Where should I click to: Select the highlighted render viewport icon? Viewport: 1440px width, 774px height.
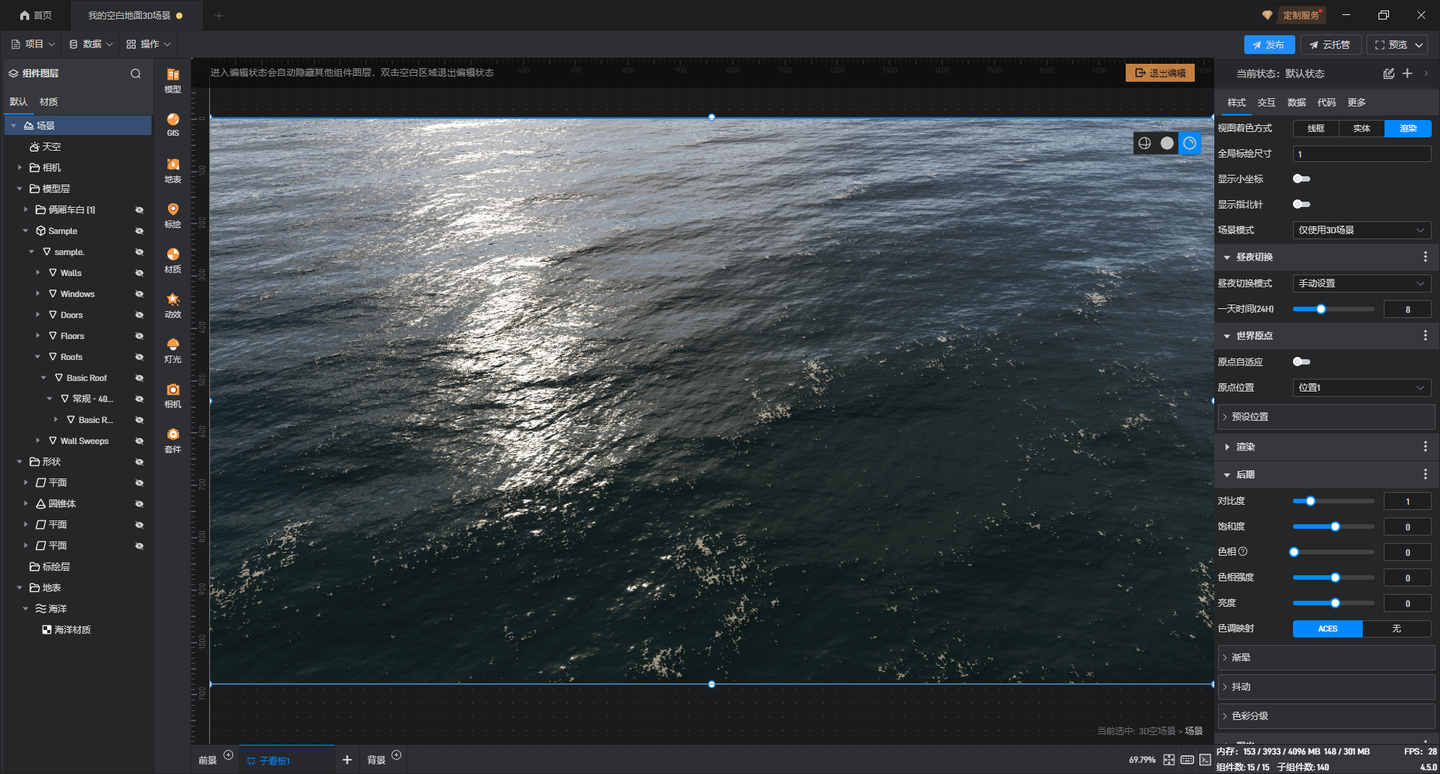click(x=1189, y=143)
